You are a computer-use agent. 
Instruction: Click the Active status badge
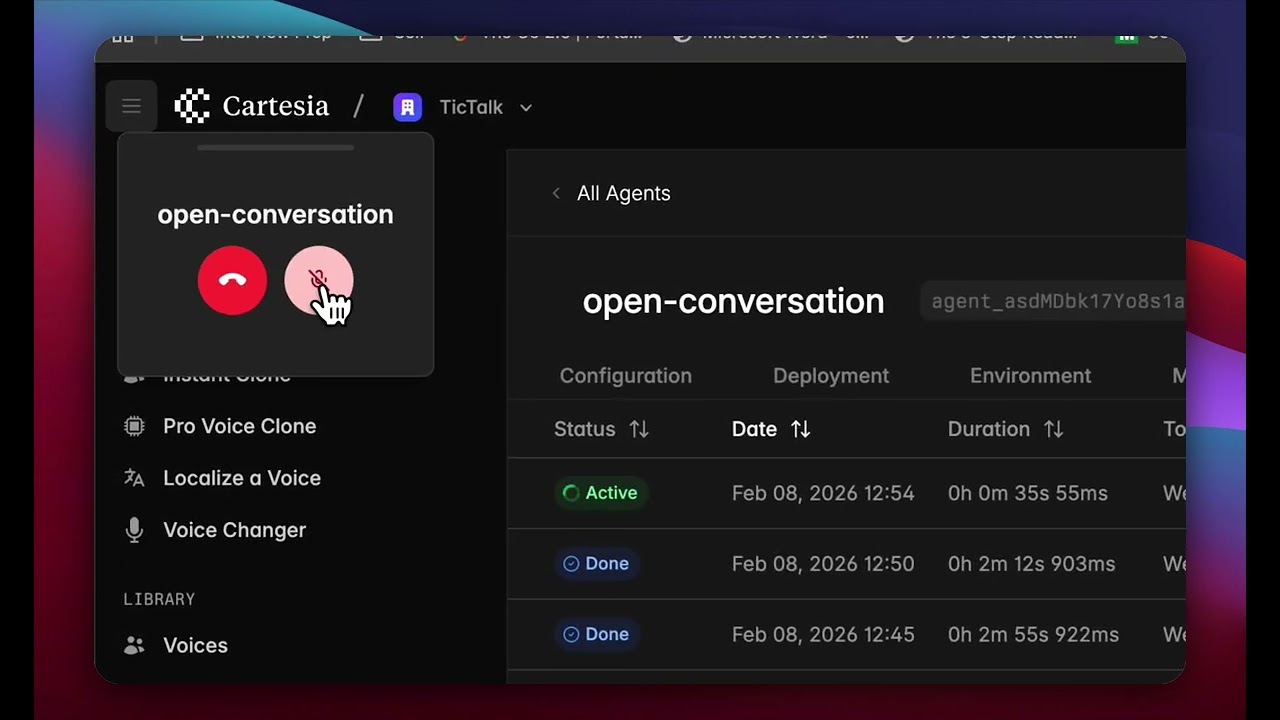click(600, 493)
